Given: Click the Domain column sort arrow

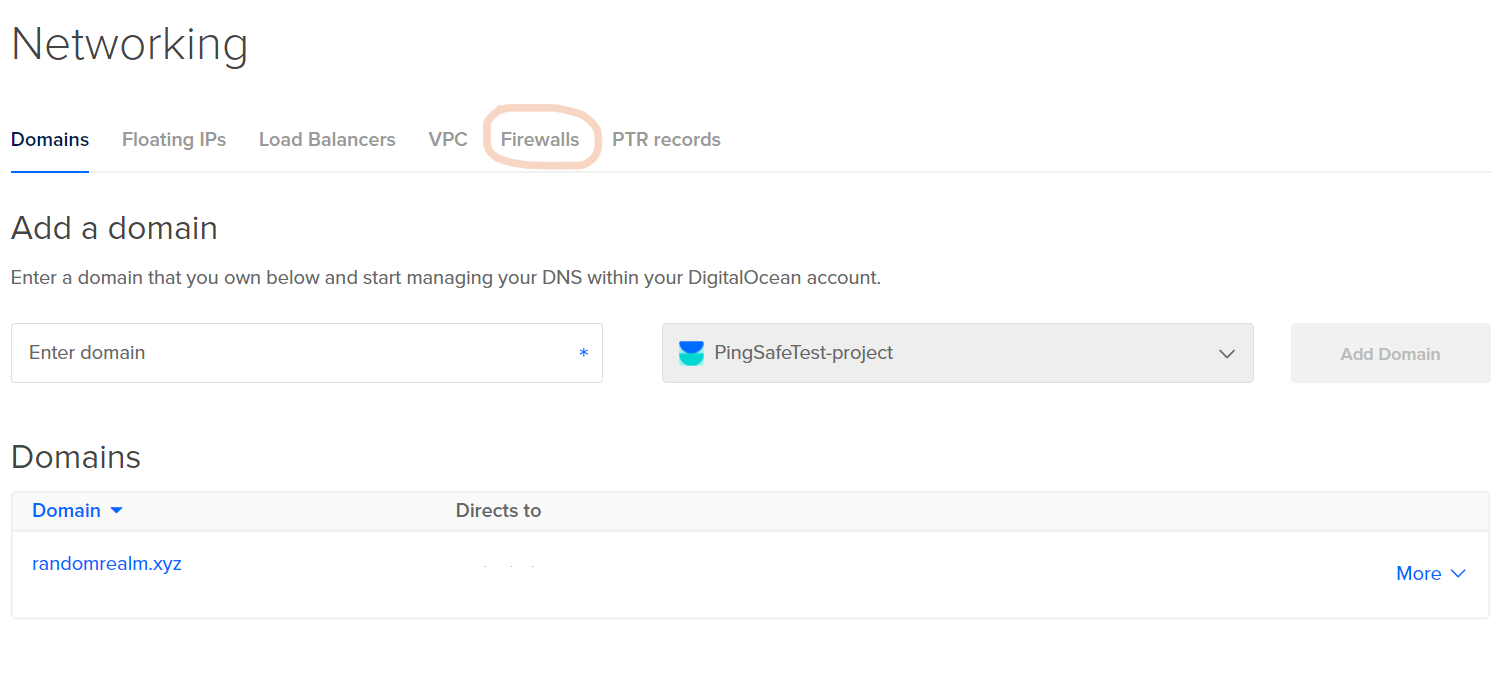Looking at the screenshot, I should 116,511.
